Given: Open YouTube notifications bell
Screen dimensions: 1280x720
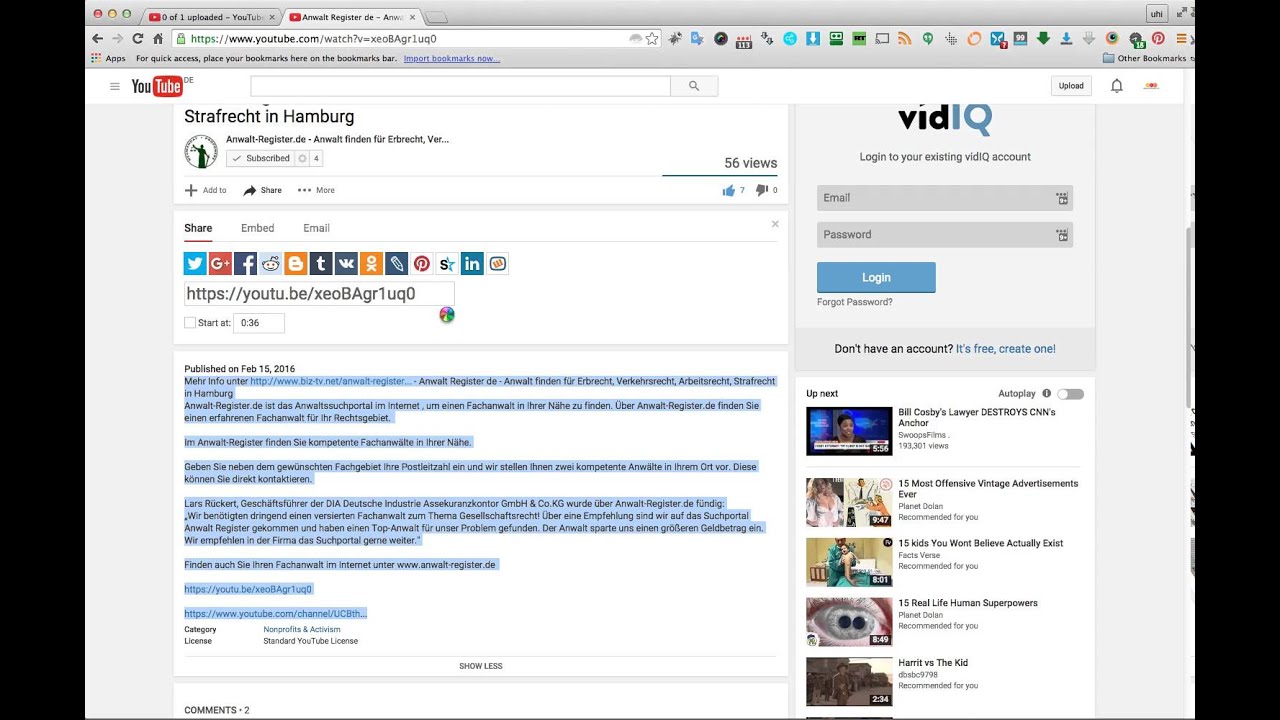Looking at the screenshot, I should (x=1117, y=86).
